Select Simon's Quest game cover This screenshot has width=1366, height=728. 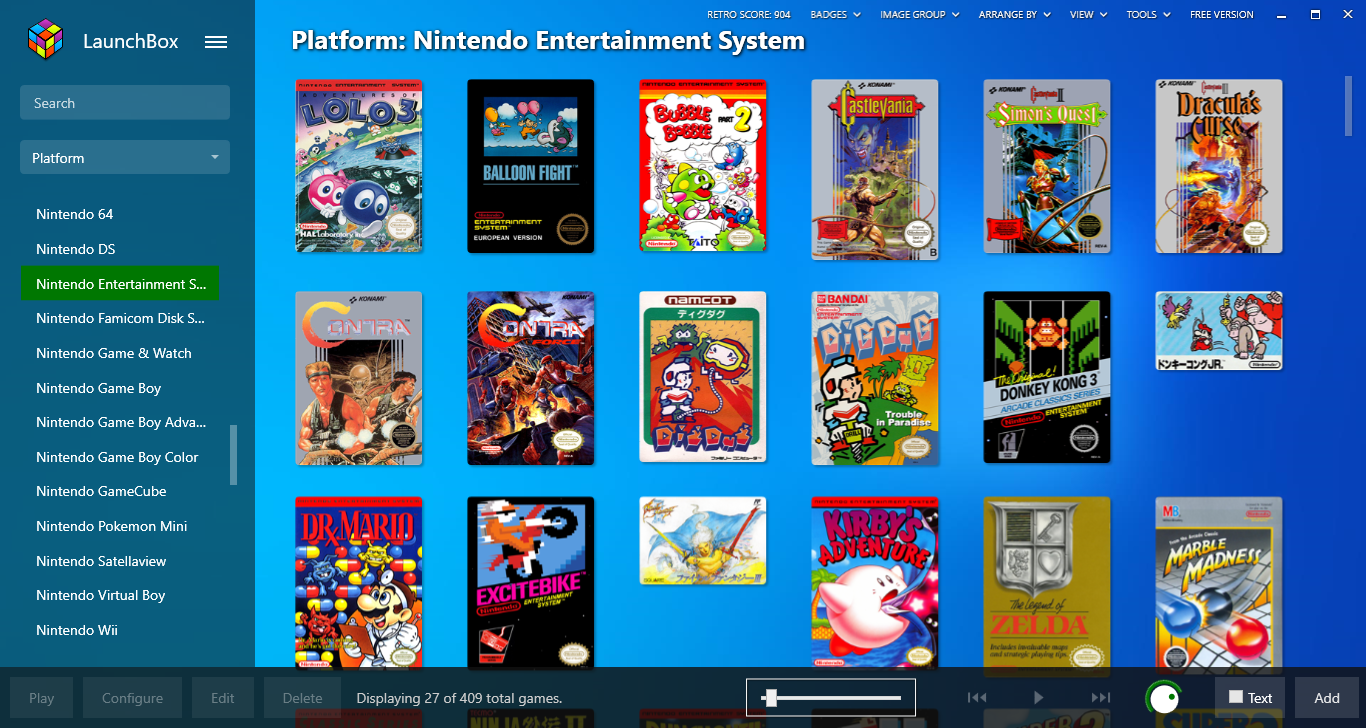pyautogui.click(x=1047, y=166)
